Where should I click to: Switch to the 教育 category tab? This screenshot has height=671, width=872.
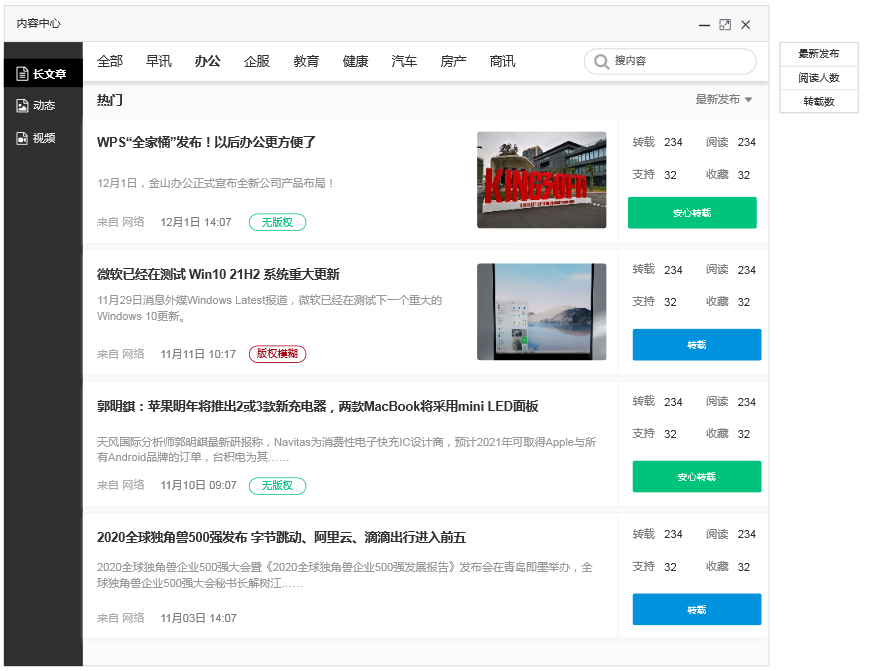(306, 61)
